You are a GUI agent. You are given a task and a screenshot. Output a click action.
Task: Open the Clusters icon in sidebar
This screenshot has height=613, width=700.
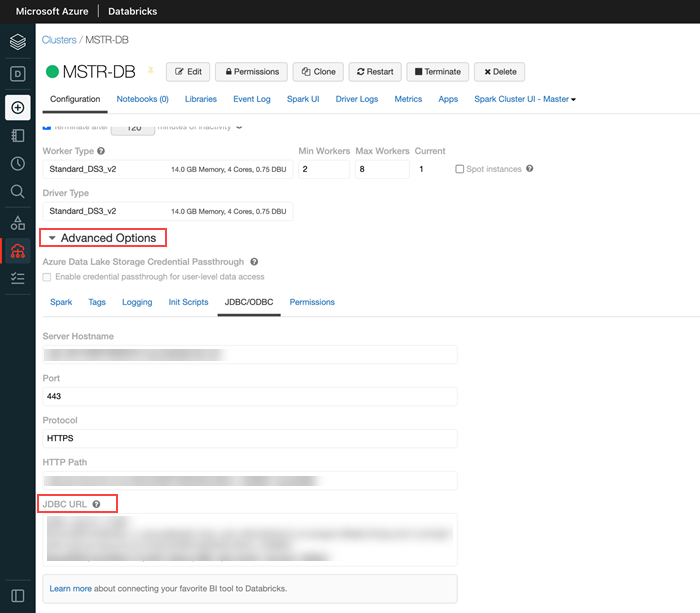coord(17,251)
